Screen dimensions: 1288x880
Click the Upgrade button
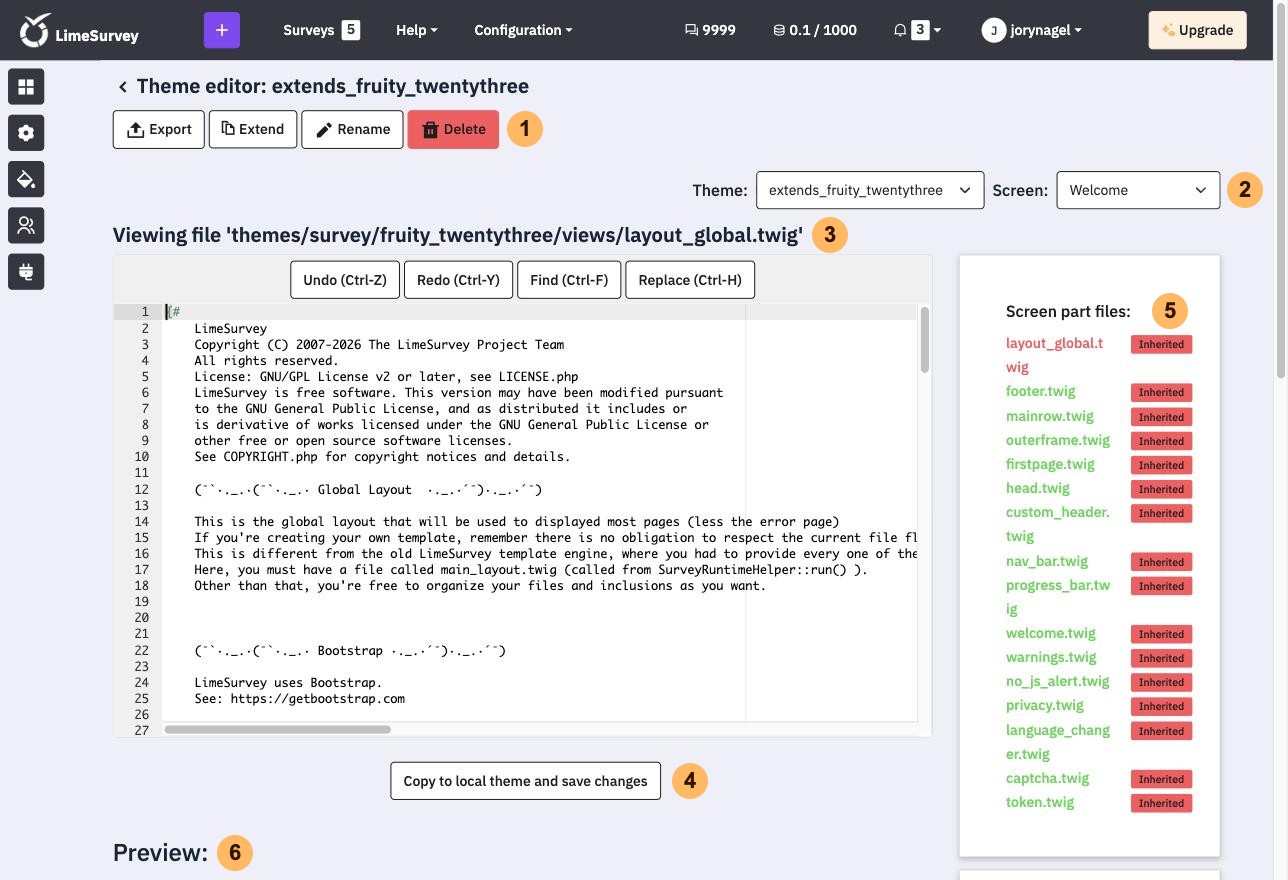tap(1197, 30)
